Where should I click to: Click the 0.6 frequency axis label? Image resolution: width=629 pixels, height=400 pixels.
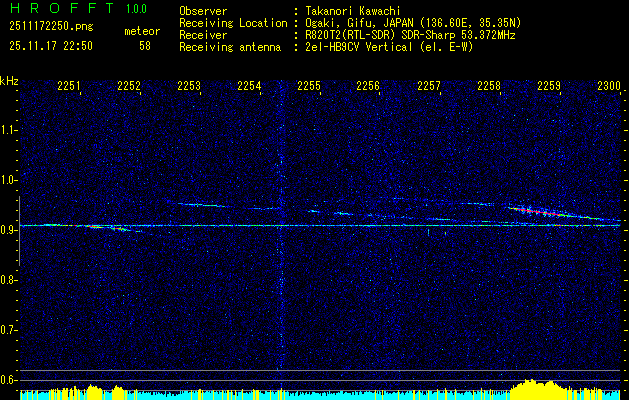click(x=8, y=380)
